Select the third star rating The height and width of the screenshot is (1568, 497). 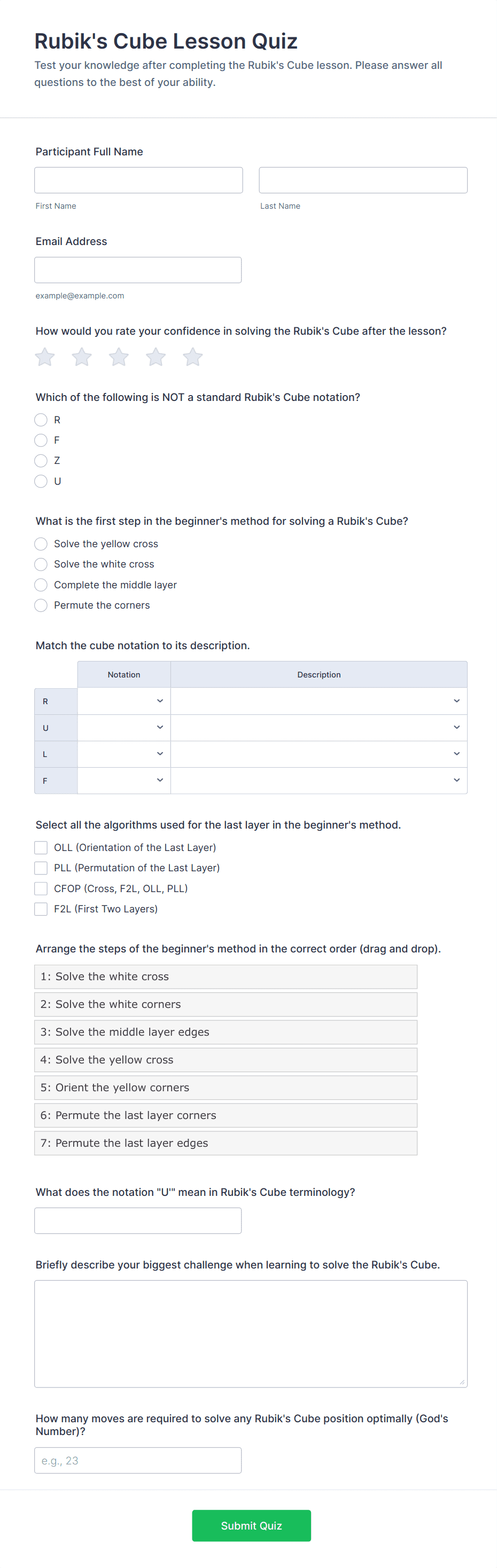(119, 357)
